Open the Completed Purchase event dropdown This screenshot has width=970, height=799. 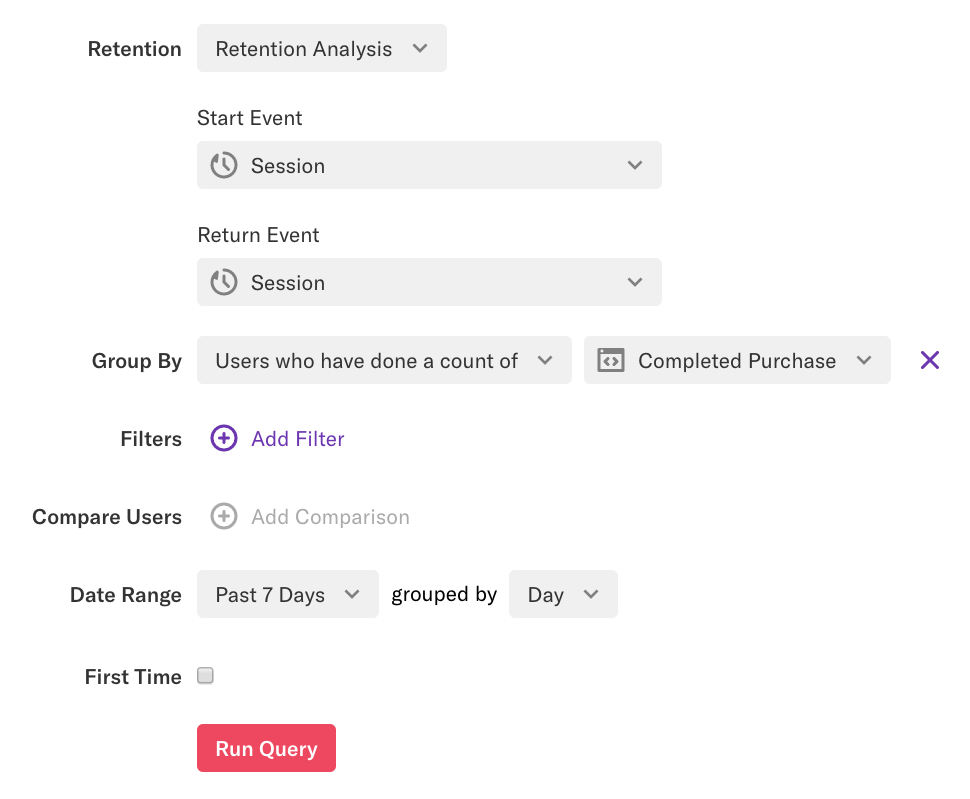737,361
